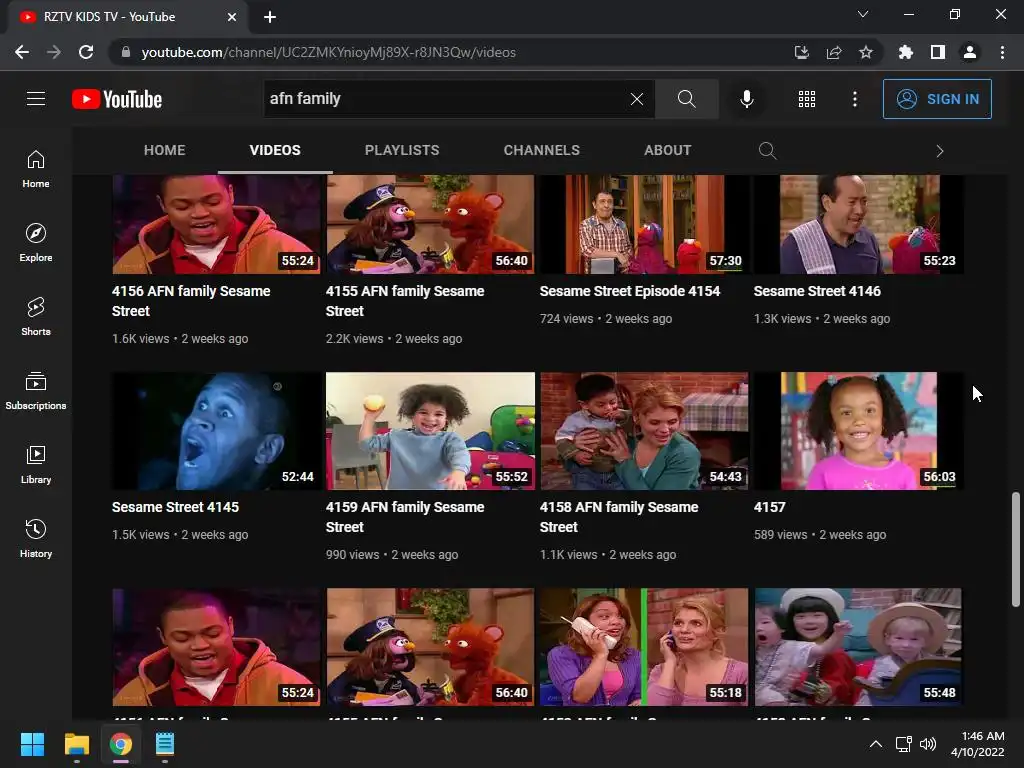Open Explore in the sidebar
Viewport: 1024px width, 768px height.
coord(36,242)
